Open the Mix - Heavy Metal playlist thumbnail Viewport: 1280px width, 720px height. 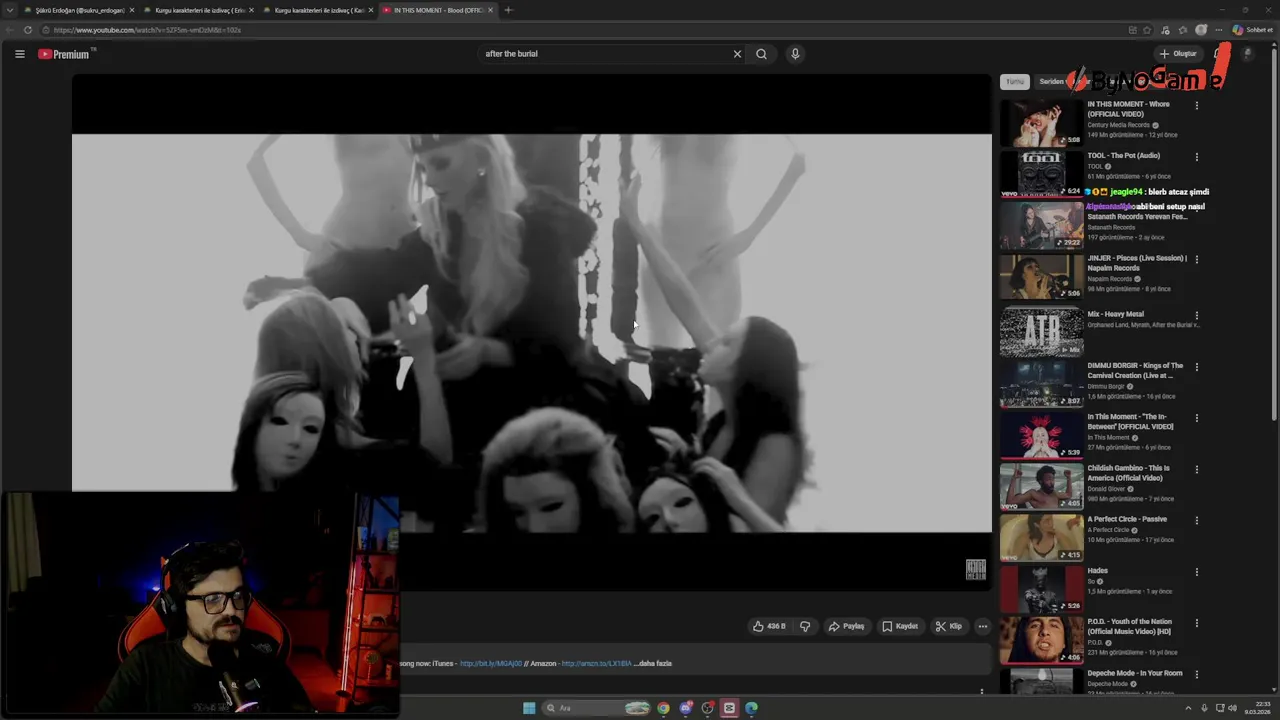click(x=1041, y=333)
